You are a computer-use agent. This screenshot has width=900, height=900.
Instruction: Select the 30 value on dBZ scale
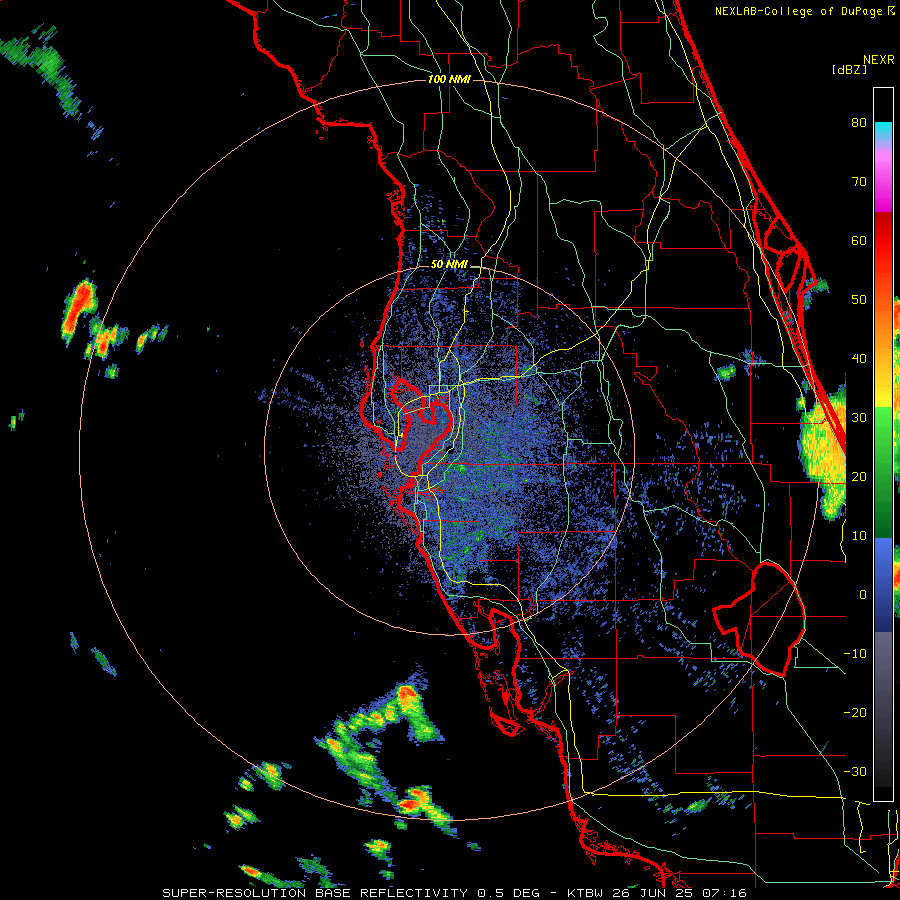[859, 417]
